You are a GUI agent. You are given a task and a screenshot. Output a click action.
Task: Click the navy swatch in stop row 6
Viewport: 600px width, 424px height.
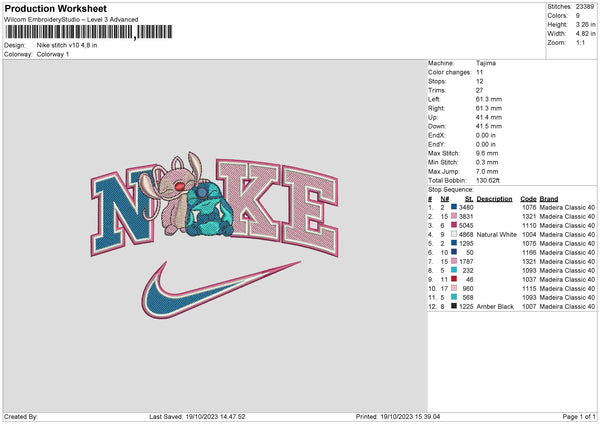(454, 252)
